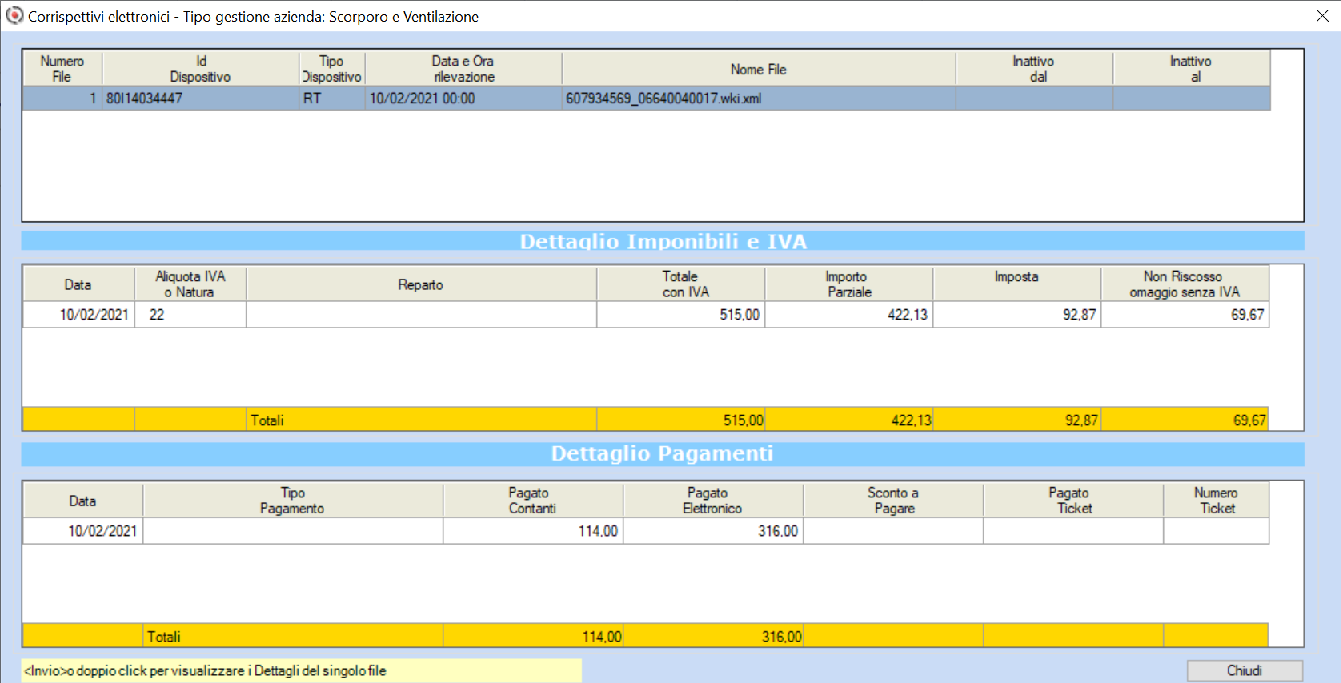The width and height of the screenshot is (1341, 683).
Task: Click 114,00 in the payments Totali row
Action: click(x=533, y=636)
